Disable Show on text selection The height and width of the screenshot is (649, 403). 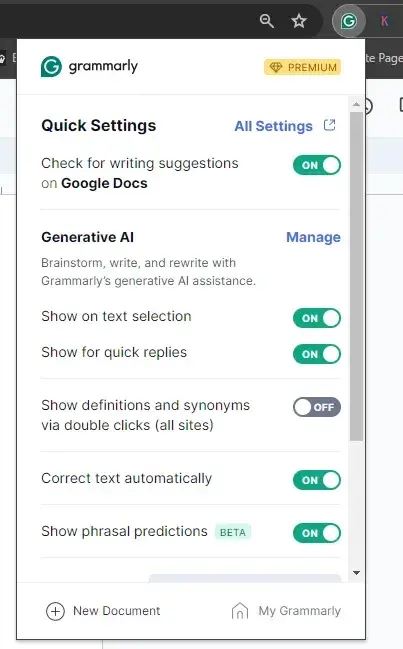317,318
